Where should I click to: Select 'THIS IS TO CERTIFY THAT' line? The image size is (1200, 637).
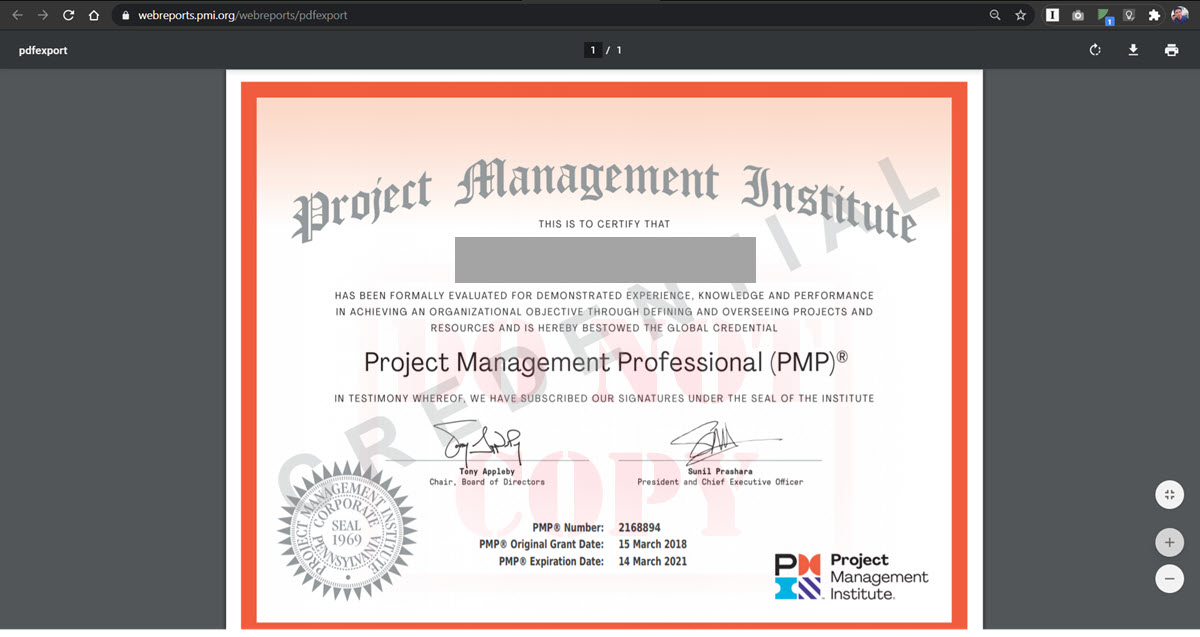point(604,224)
